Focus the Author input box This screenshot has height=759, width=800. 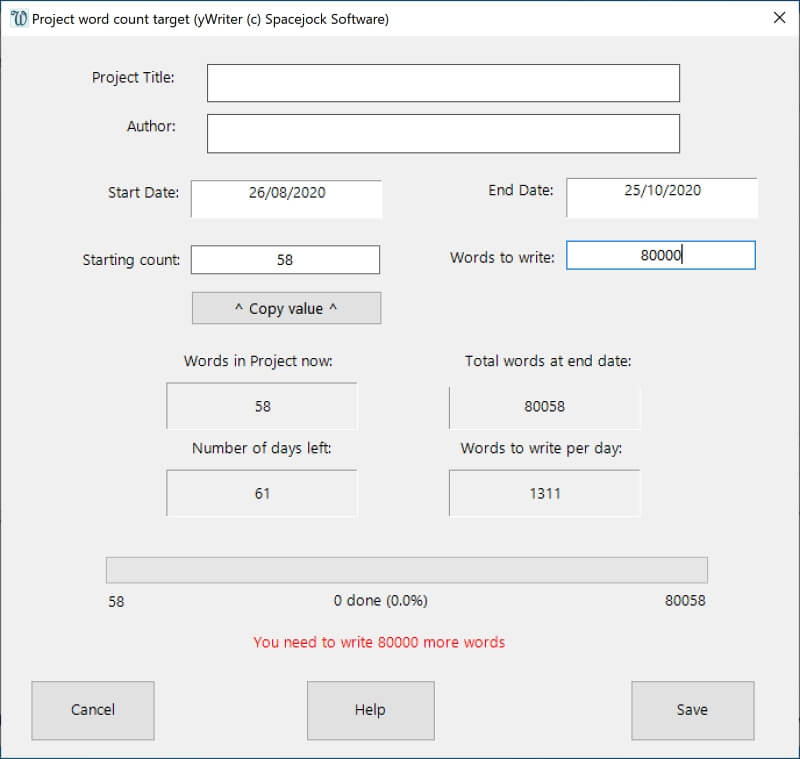click(x=443, y=133)
